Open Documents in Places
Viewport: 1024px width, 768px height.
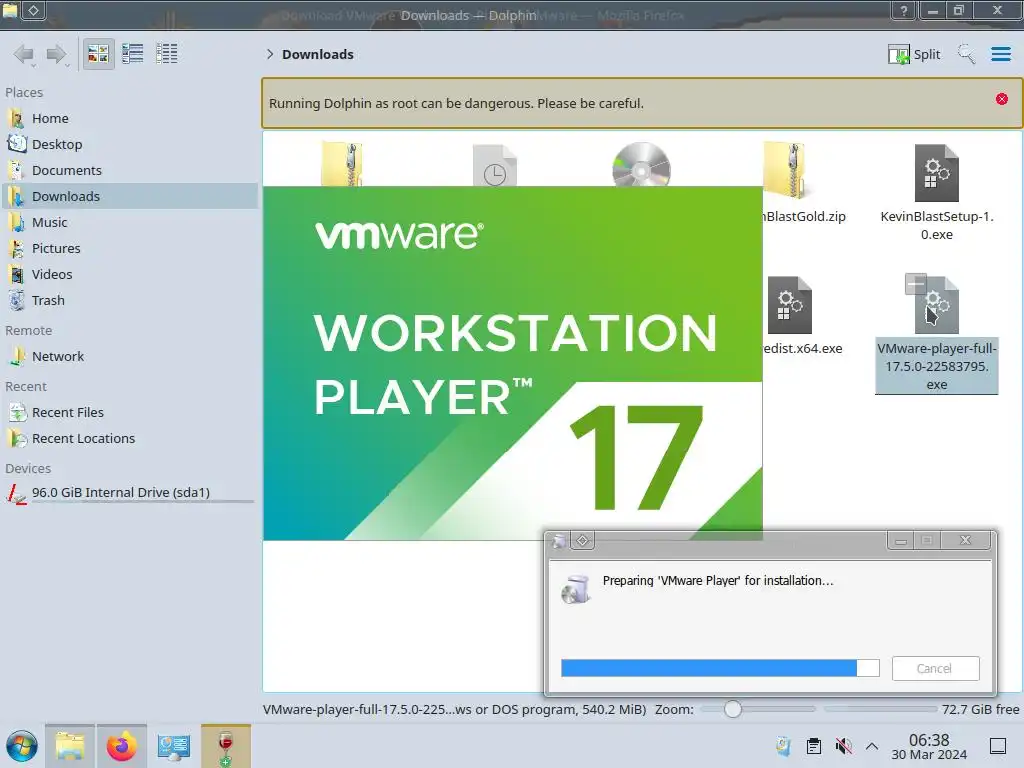click(x=131, y=170)
